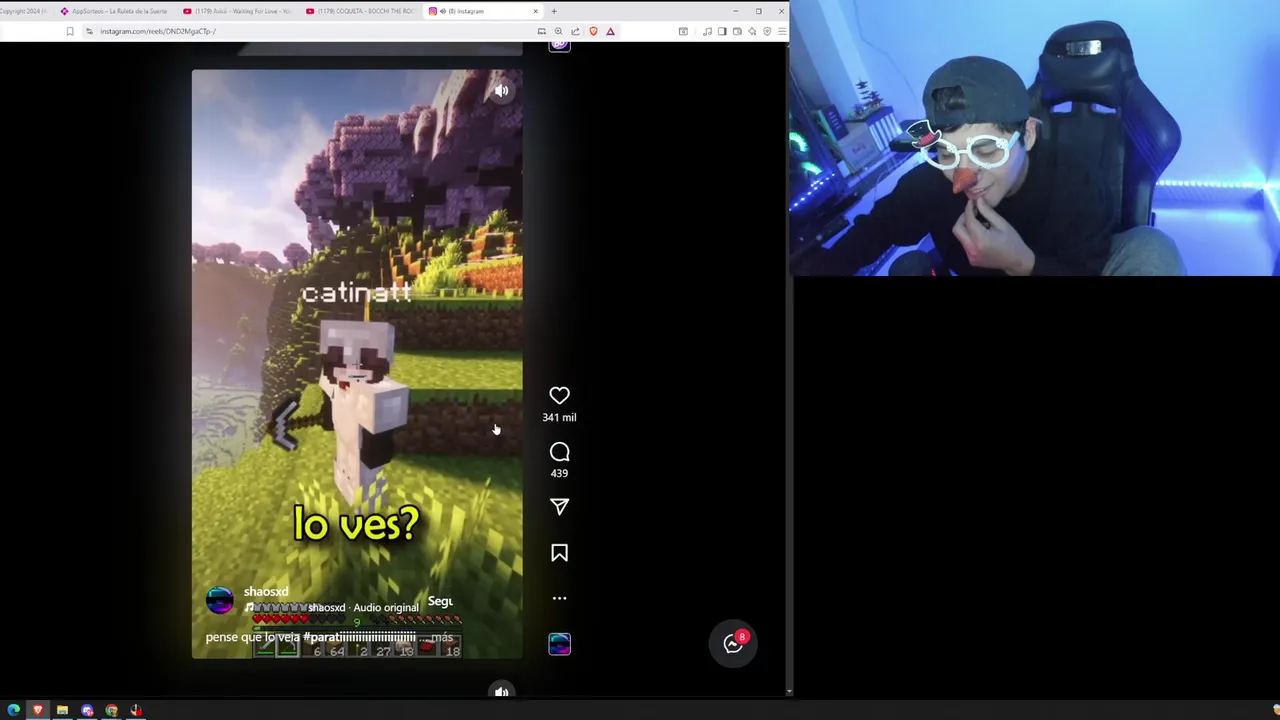Mute the reel audio using speaker icon
Screen dimensions: 1280x720
pos(501,91)
